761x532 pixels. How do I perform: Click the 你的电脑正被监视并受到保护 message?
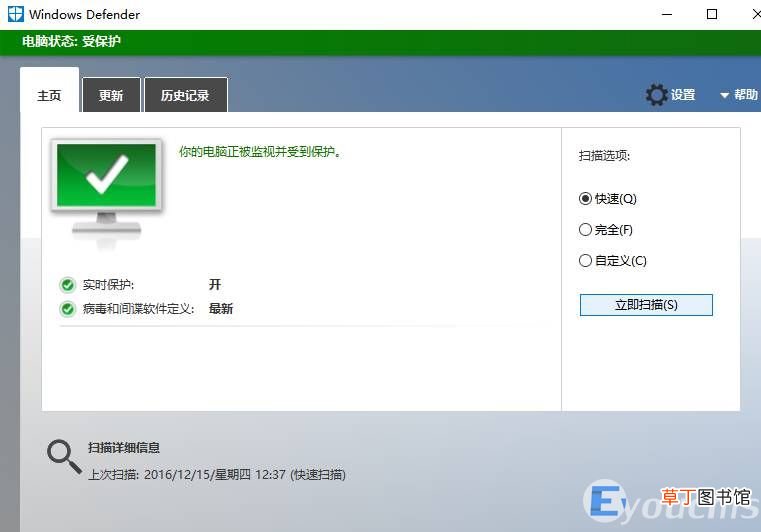[260, 152]
